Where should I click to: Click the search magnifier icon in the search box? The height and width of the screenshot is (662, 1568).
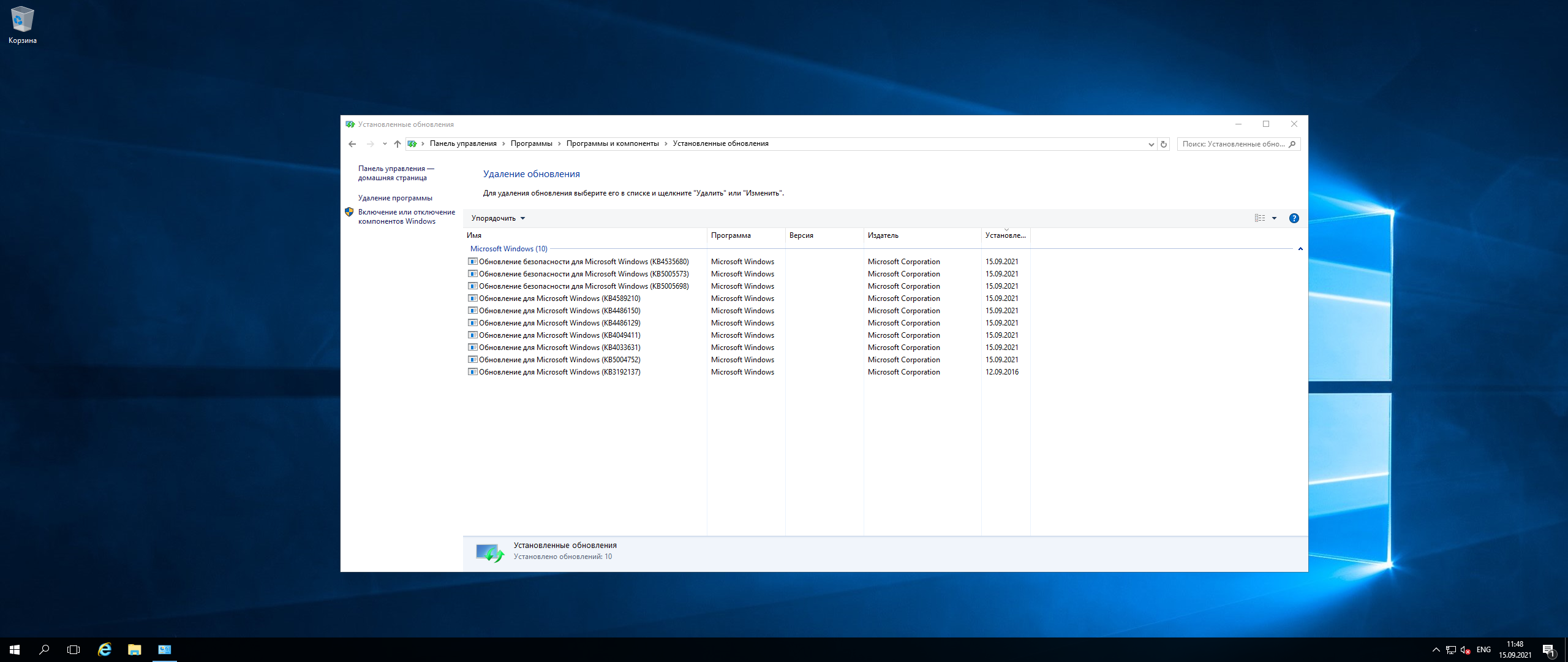click(1292, 144)
